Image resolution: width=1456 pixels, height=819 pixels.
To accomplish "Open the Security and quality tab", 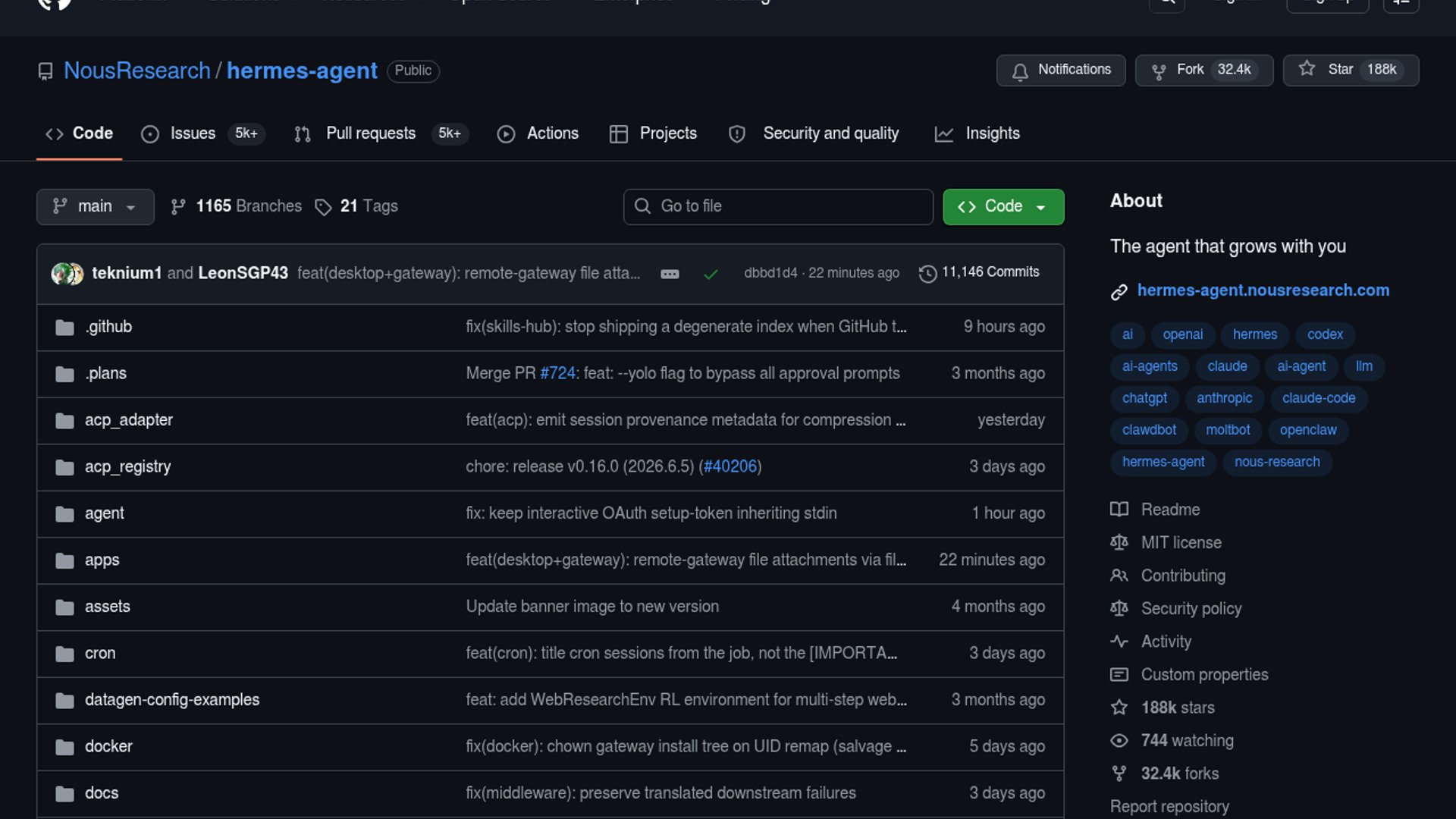I will tap(814, 134).
